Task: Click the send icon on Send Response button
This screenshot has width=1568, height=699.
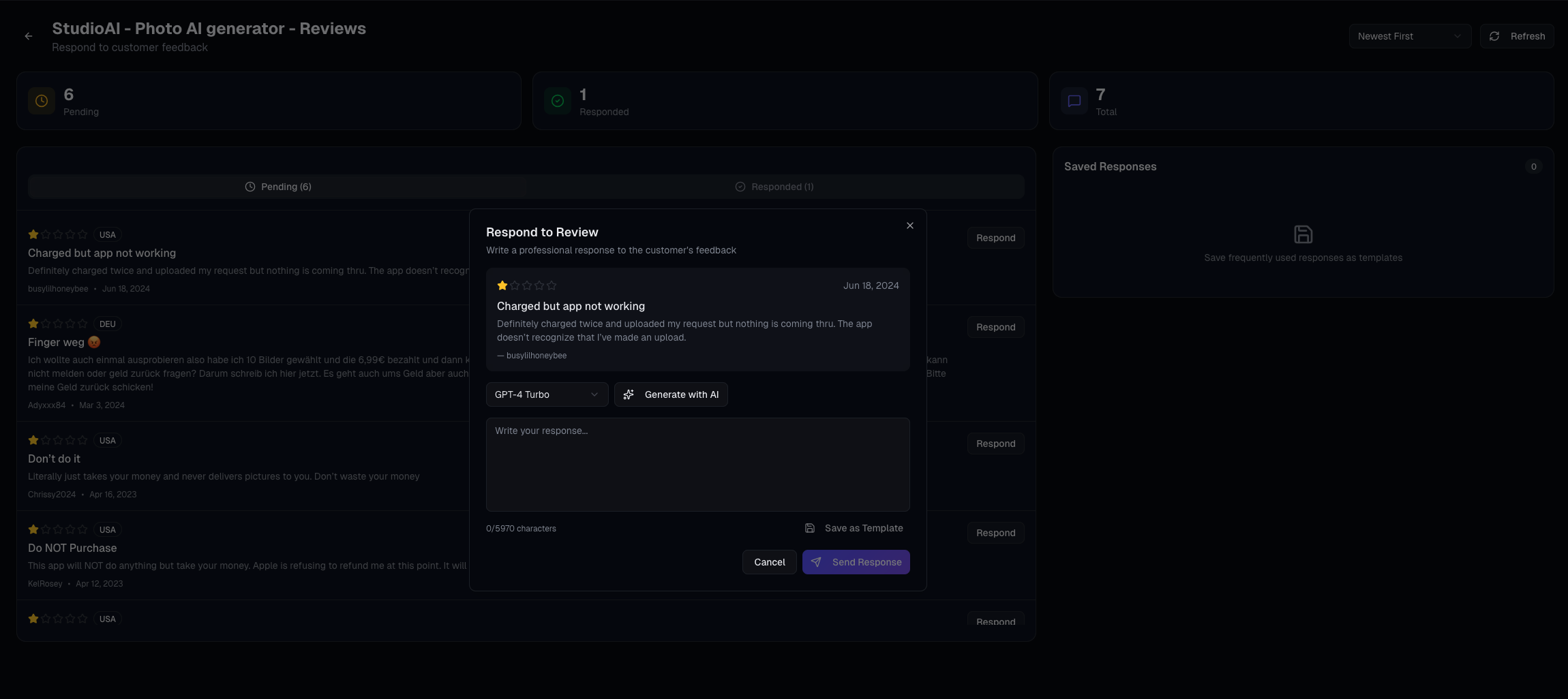Action: point(816,562)
